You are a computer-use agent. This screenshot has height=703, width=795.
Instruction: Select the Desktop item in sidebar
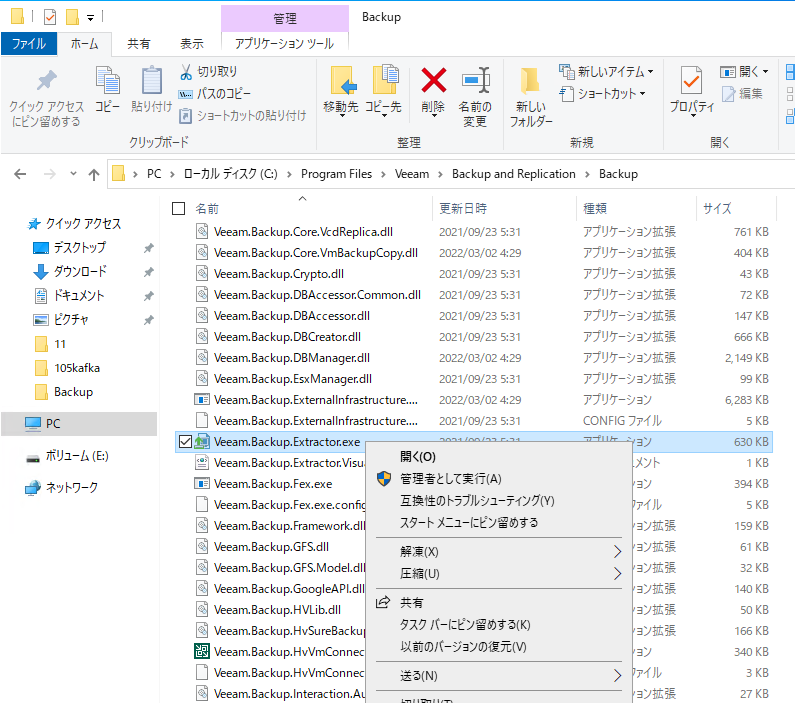click(x=80, y=248)
